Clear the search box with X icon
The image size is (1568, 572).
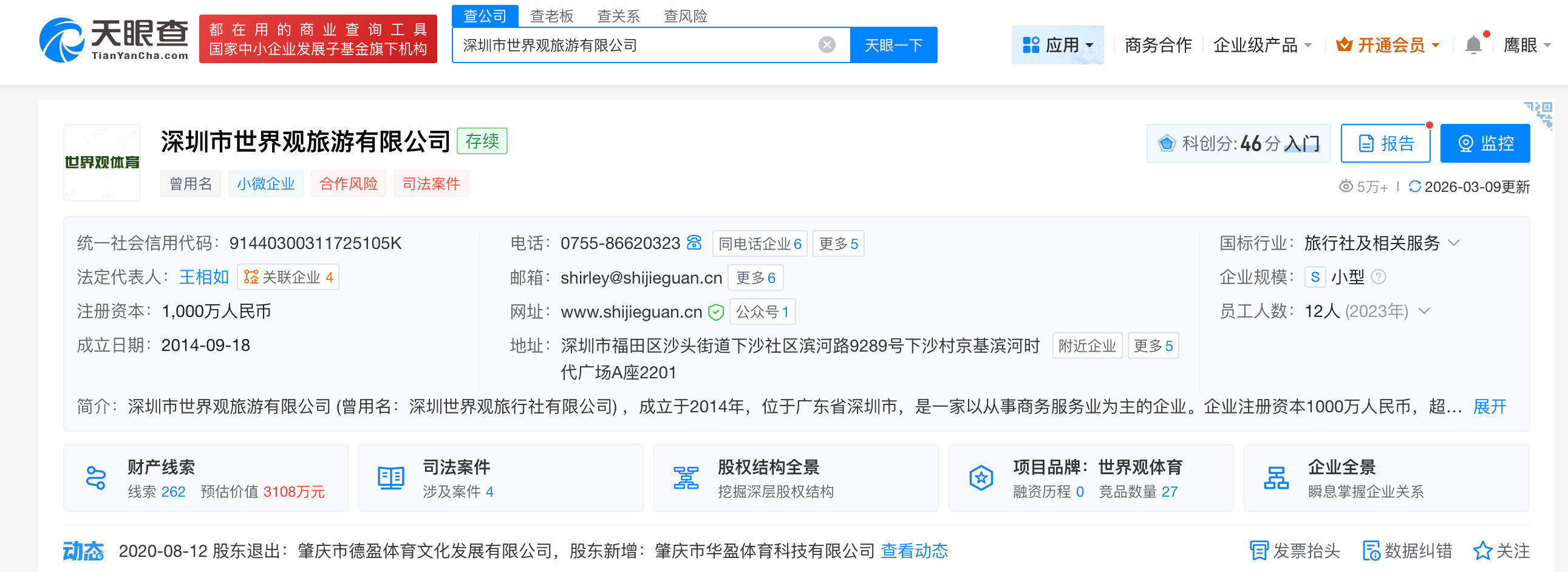(827, 45)
